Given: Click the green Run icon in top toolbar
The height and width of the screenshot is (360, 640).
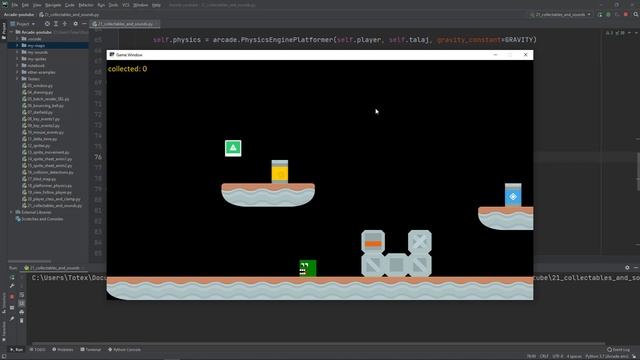Looking at the screenshot, I should (x=600, y=15).
